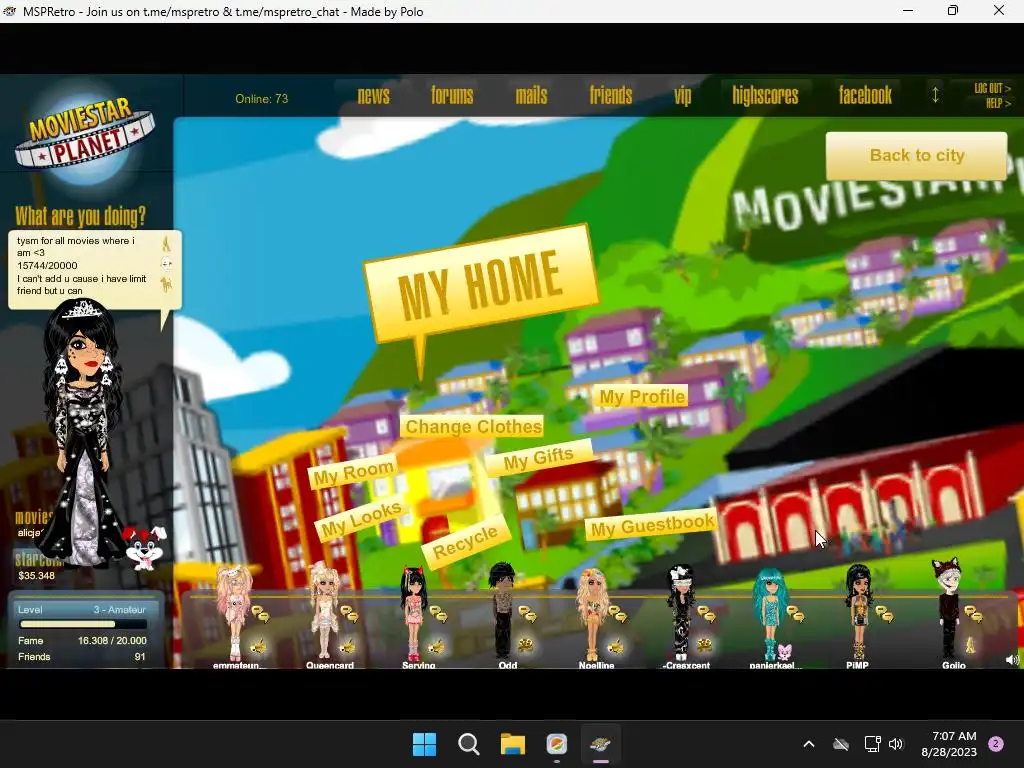Open the highscores menu
This screenshot has height=768, width=1024.
coord(765,96)
